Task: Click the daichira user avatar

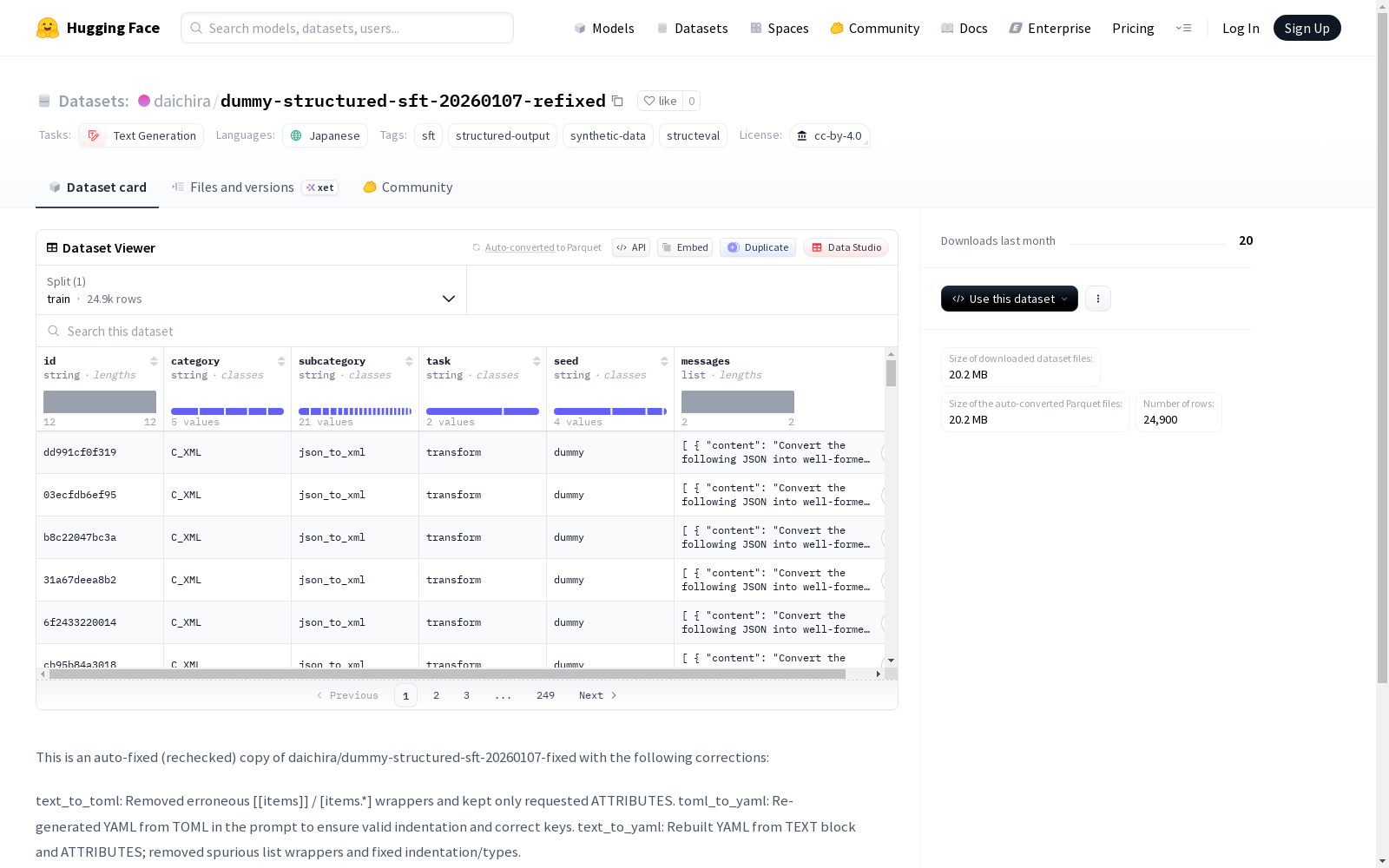Action: pyautogui.click(x=144, y=101)
